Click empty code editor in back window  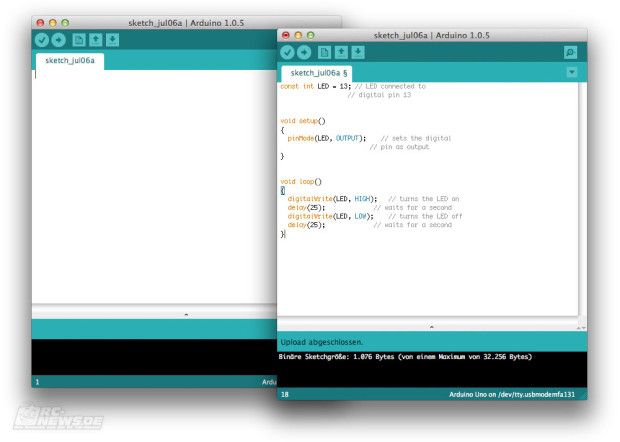pyautogui.click(x=154, y=186)
